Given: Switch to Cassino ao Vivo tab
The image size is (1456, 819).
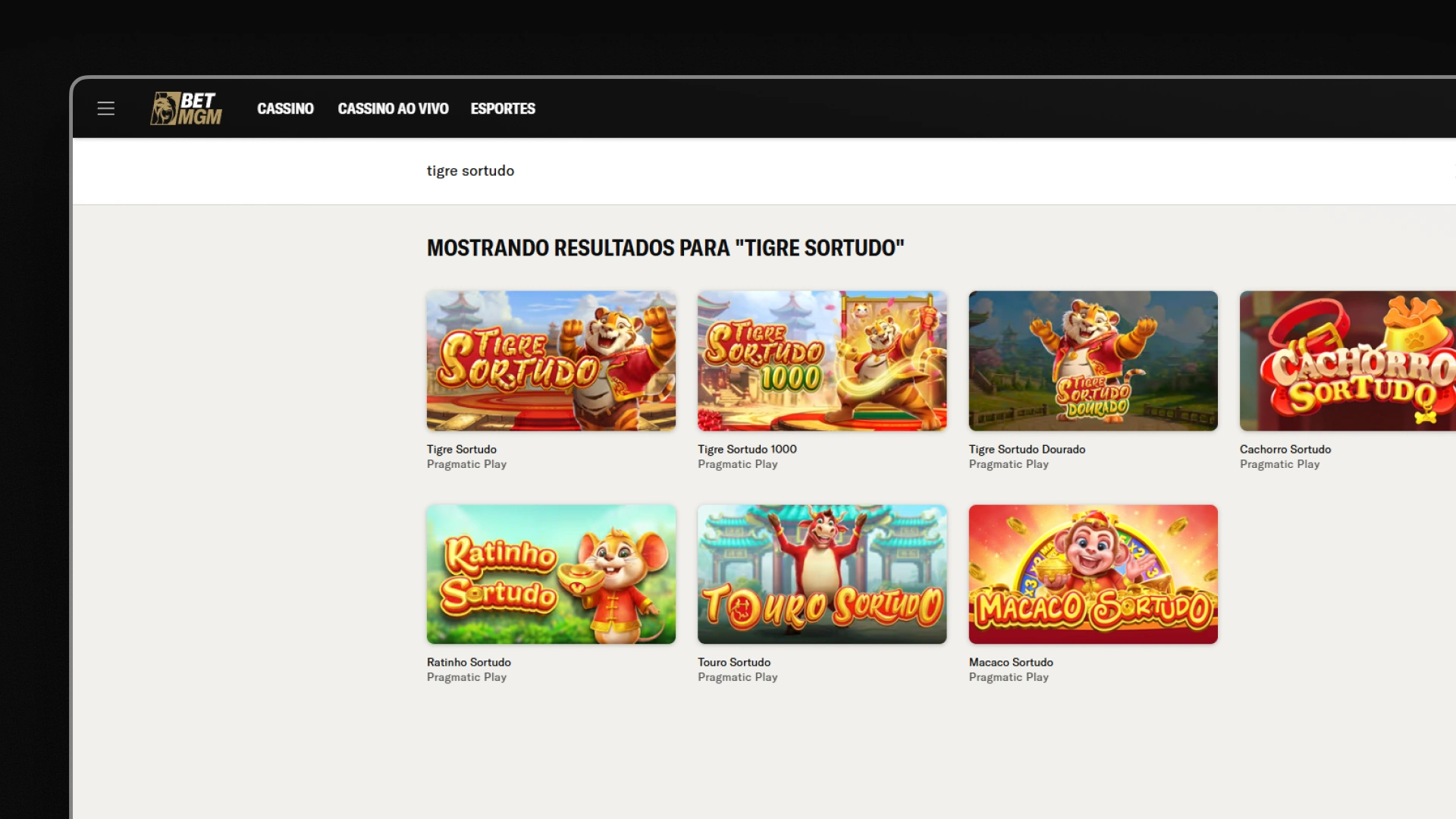Looking at the screenshot, I should tap(393, 108).
